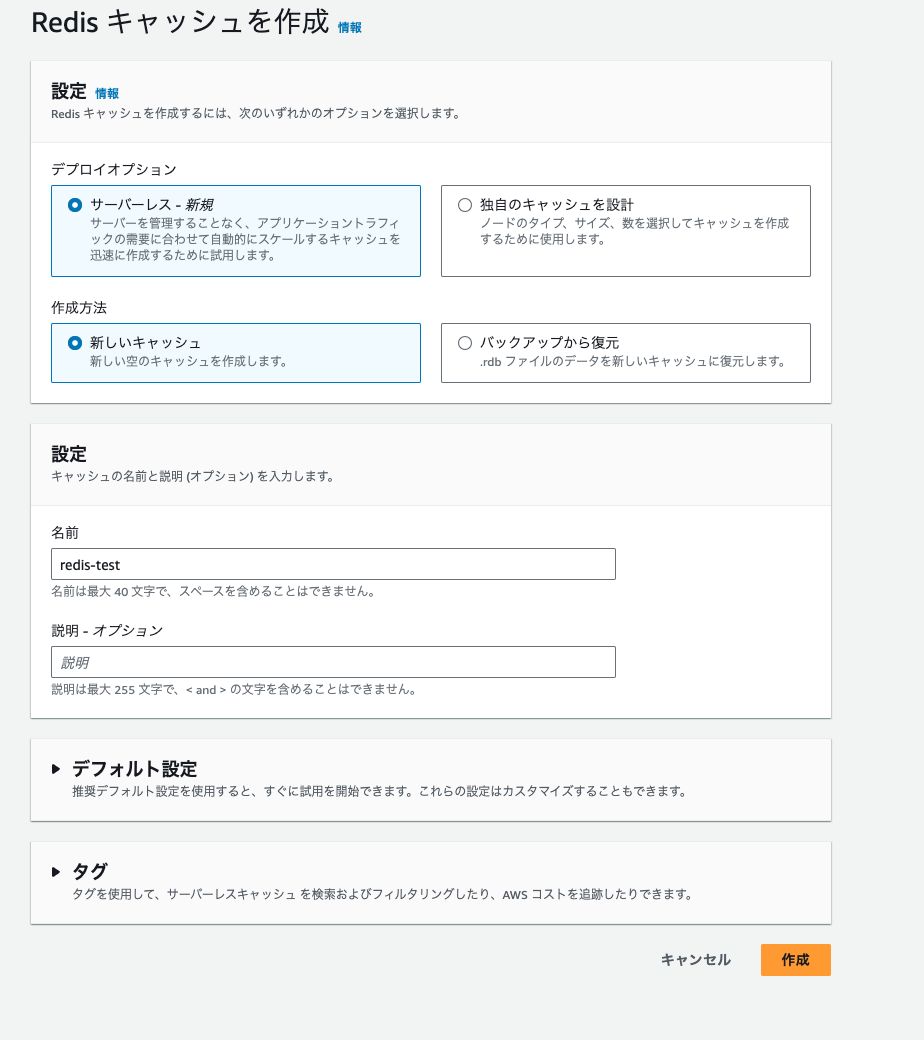Click the サーバーレス option card description text
924x1040 pixels.
pos(244,239)
